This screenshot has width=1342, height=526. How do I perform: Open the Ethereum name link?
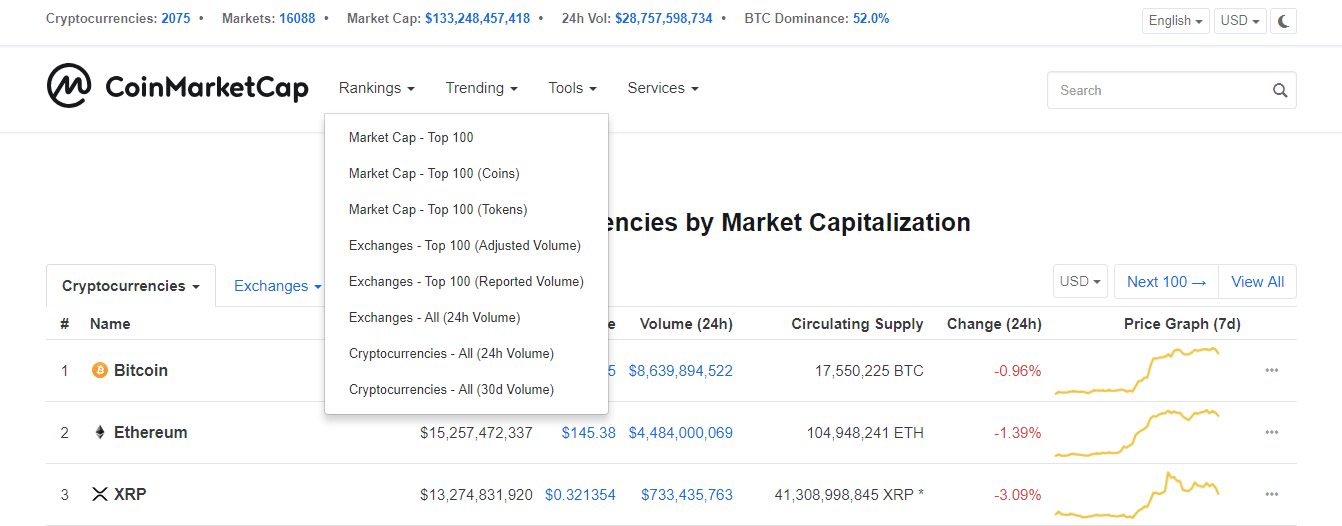coord(151,432)
